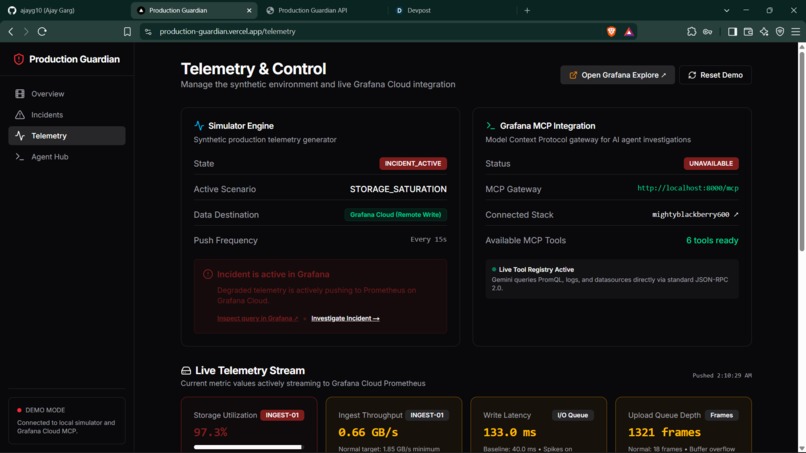The image size is (806, 453).
Task: Click the I/O Queue badge
Action: click(573, 415)
